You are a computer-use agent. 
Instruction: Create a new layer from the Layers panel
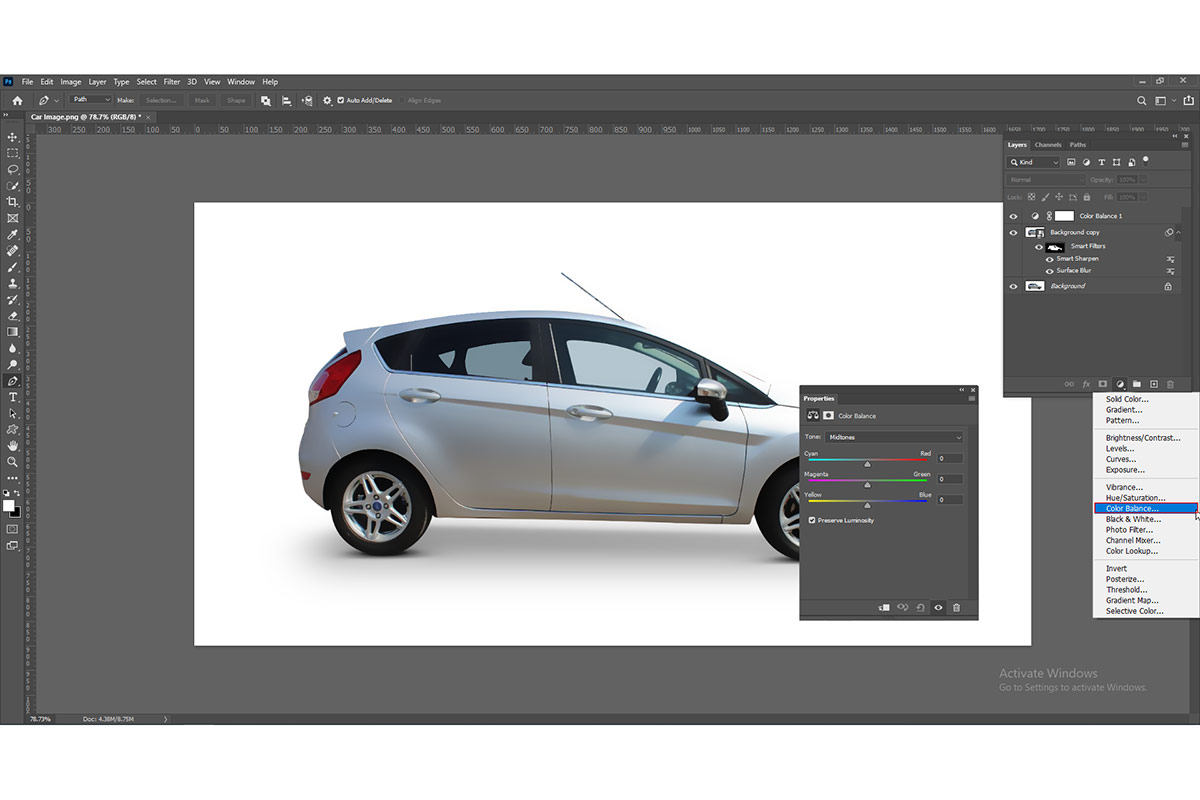point(1153,384)
